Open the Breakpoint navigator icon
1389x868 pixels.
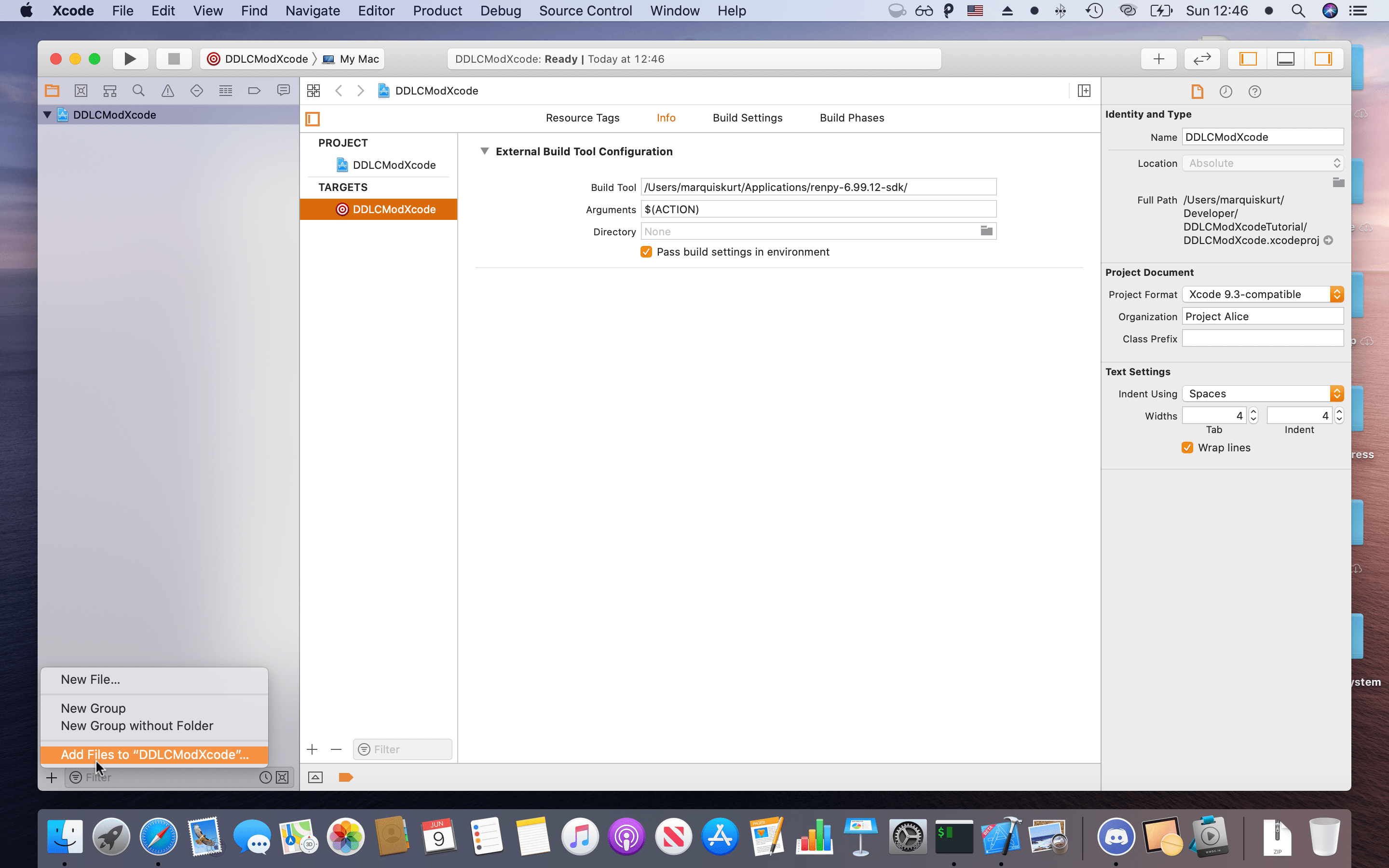[x=254, y=91]
